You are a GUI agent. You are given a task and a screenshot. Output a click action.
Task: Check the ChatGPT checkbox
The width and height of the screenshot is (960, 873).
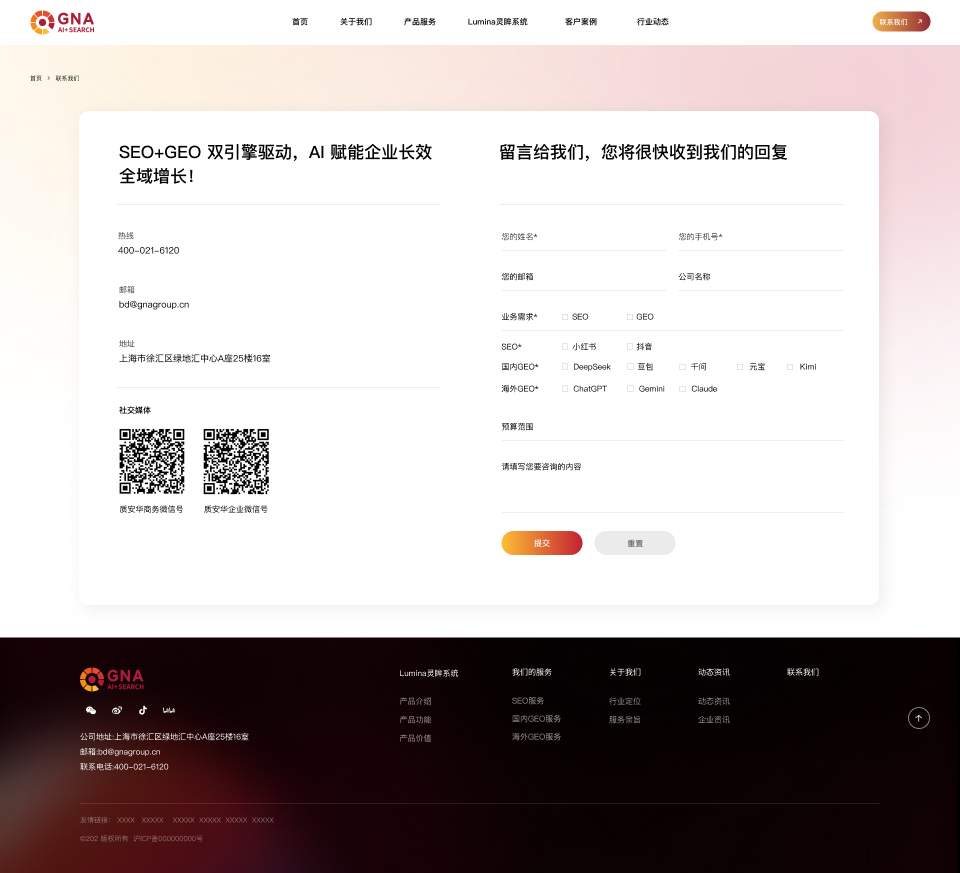pyautogui.click(x=565, y=389)
